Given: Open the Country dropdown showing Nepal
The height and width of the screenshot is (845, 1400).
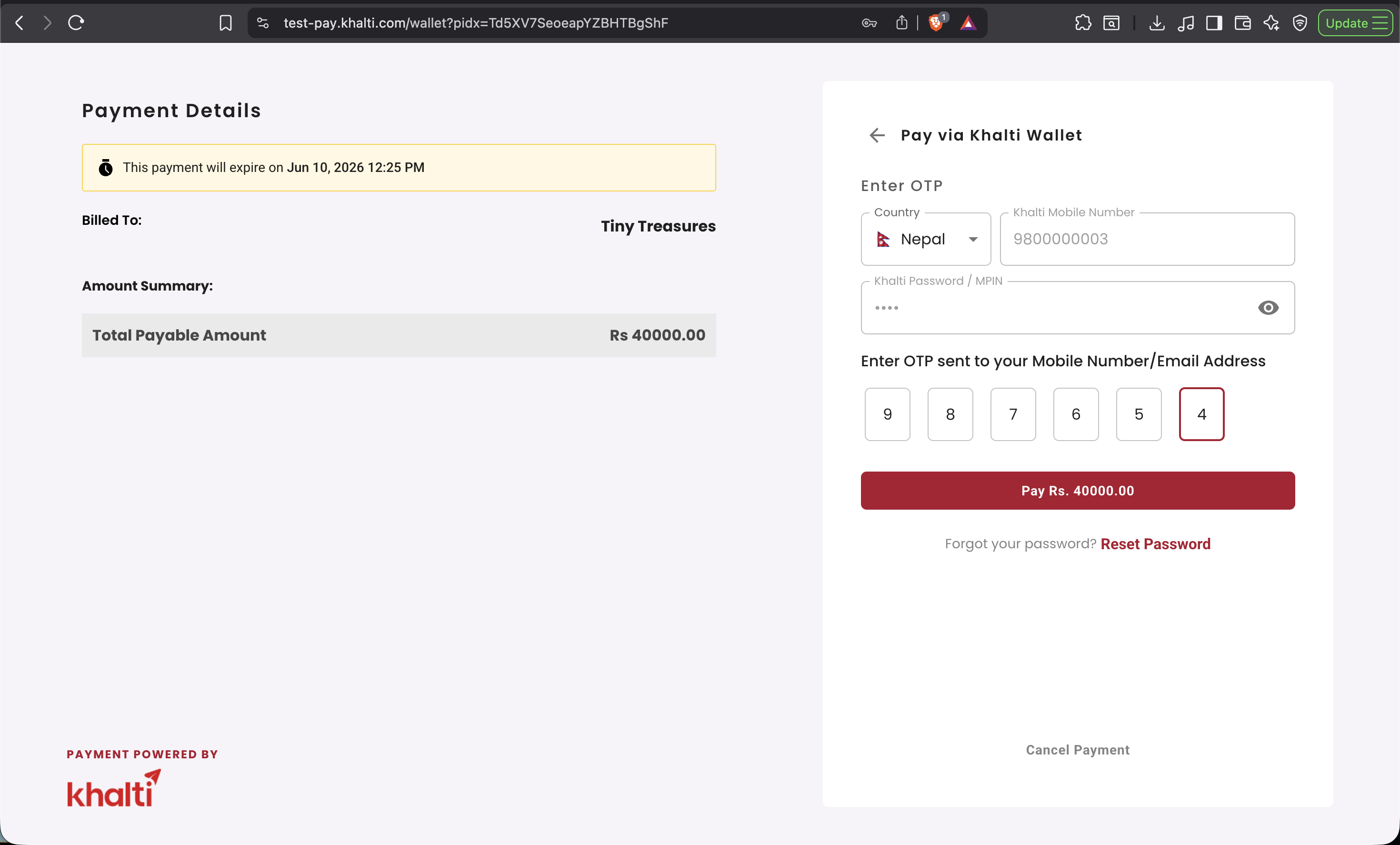Looking at the screenshot, I should pos(926,239).
